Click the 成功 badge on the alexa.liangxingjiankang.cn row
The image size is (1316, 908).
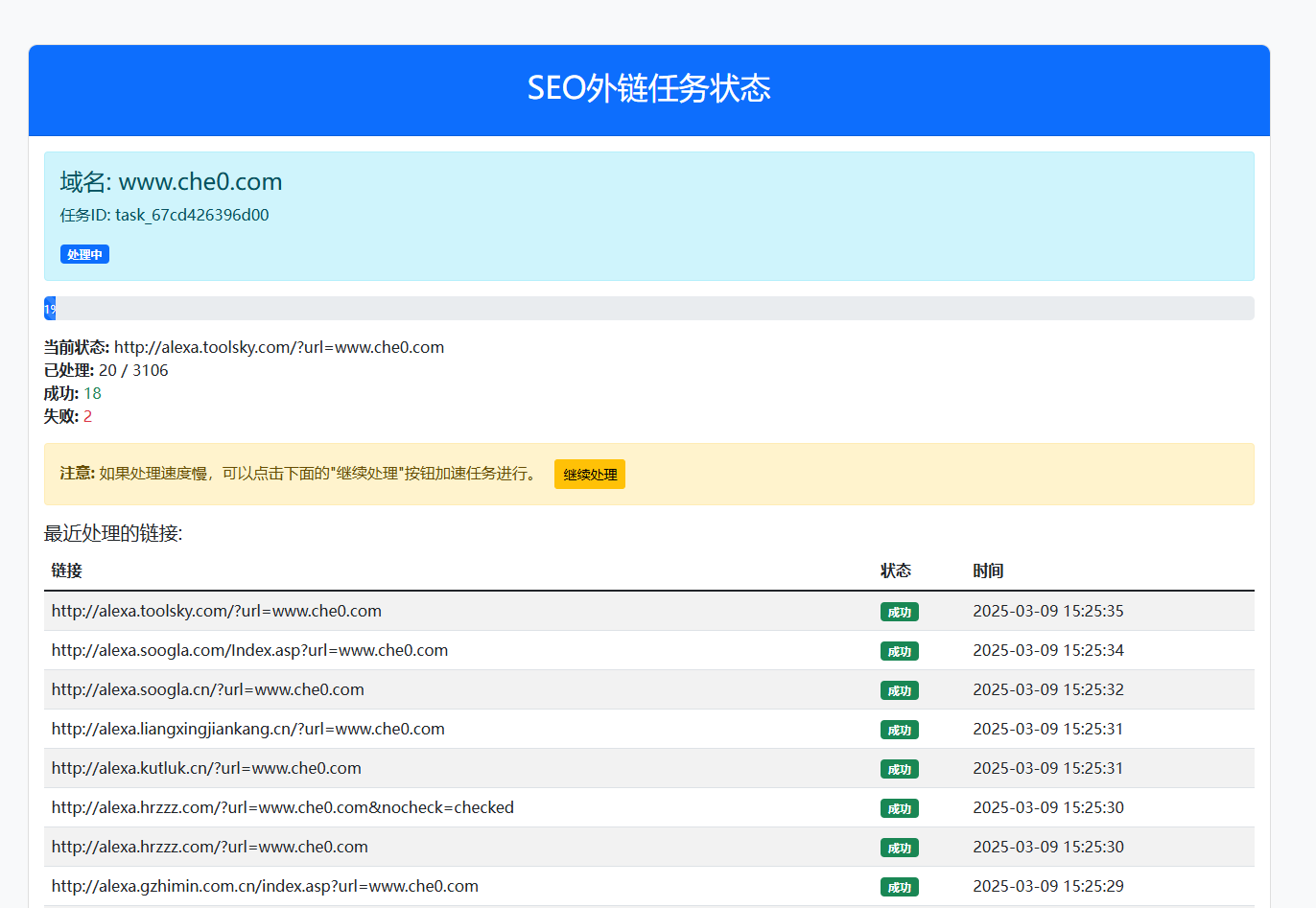(899, 730)
